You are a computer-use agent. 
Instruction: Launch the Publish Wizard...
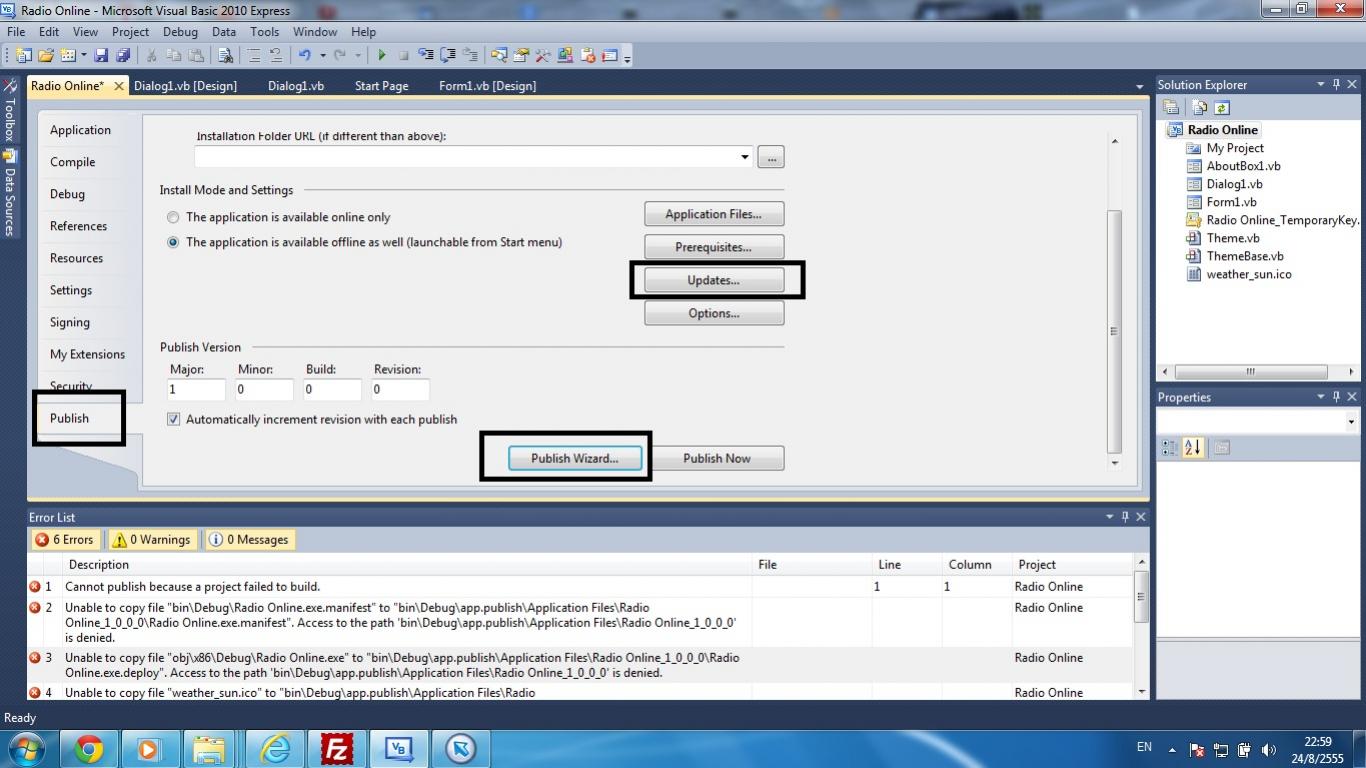(x=575, y=458)
